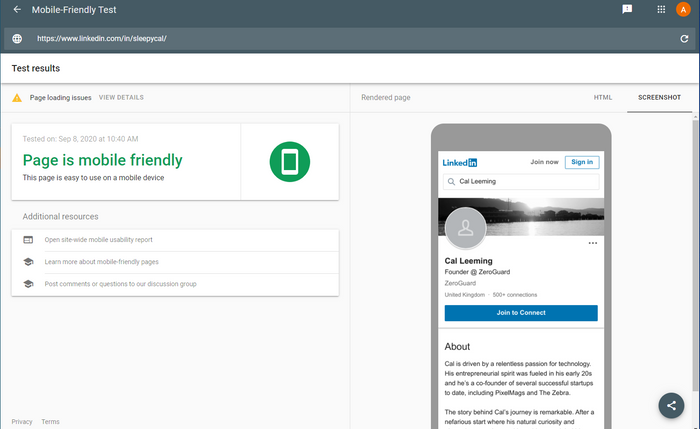Click the LinkedIn logo in preview

[x=459, y=162]
